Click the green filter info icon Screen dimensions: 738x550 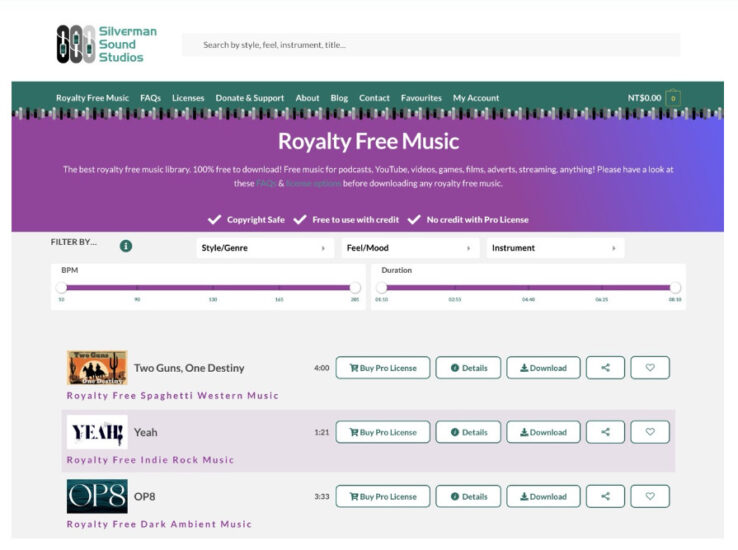(126, 246)
